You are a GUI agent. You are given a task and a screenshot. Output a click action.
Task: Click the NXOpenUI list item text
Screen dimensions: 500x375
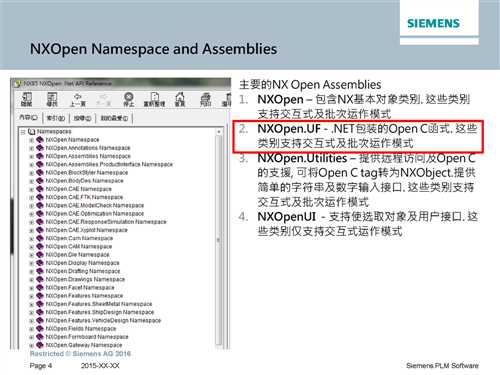click(368, 224)
